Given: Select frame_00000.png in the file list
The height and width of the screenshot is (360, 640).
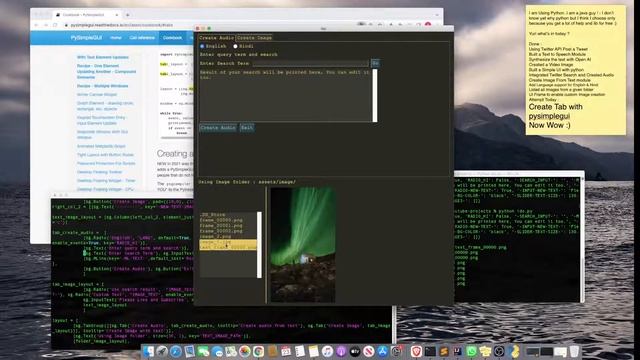Looking at the screenshot, I should (x=221, y=220).
